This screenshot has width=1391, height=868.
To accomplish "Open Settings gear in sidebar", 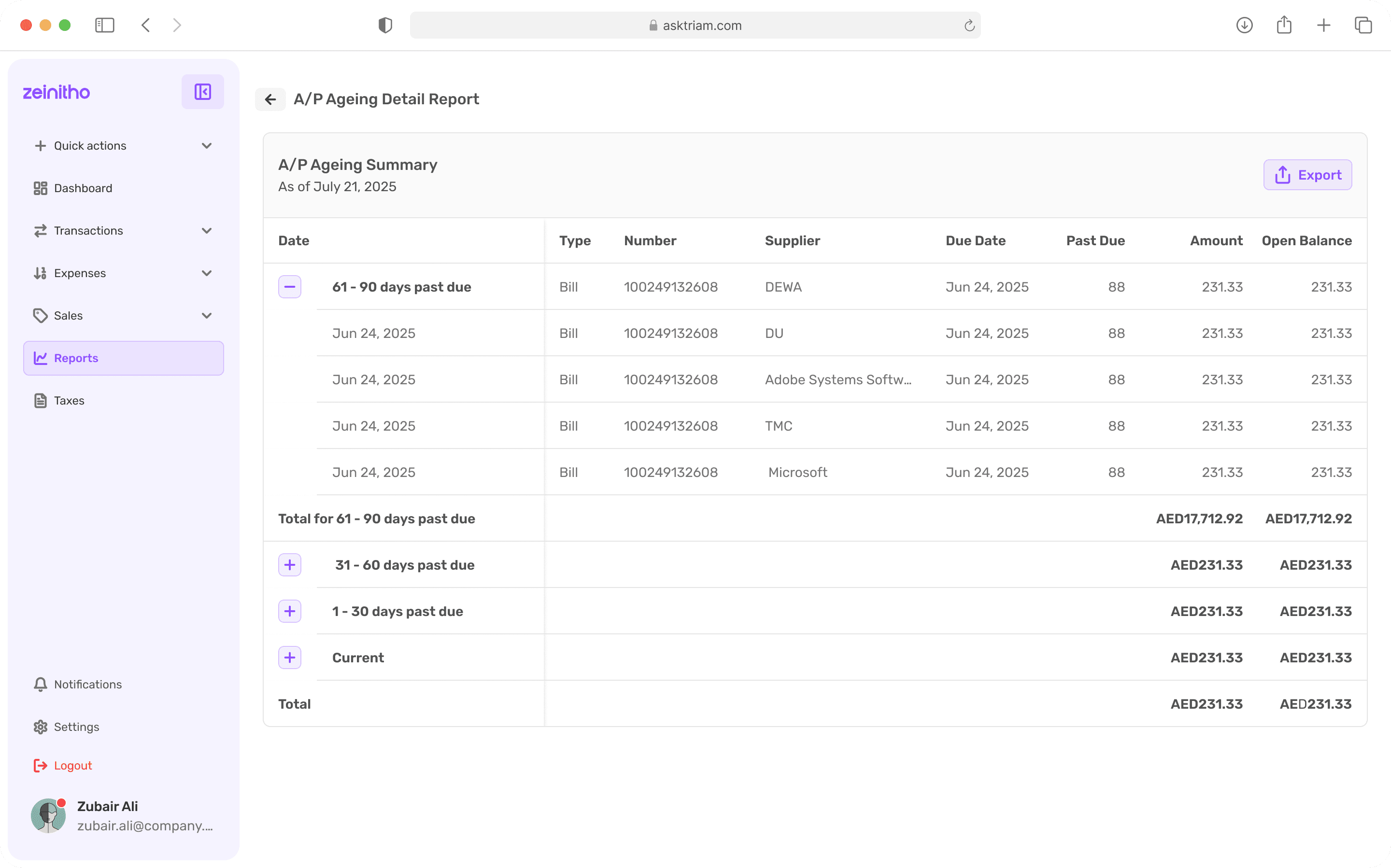I will click(x=40, y=727).
